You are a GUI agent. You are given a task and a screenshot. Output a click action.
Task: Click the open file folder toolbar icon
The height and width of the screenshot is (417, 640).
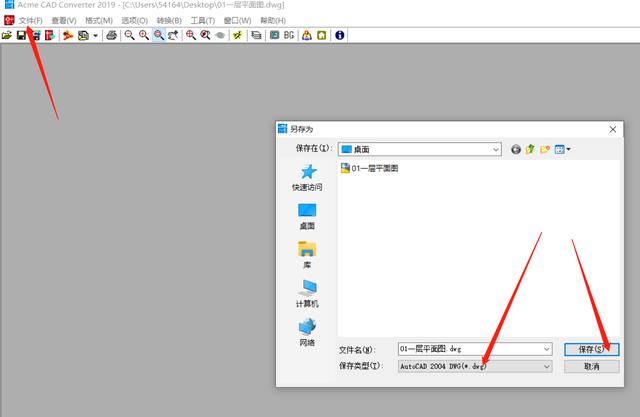[7, 35]
